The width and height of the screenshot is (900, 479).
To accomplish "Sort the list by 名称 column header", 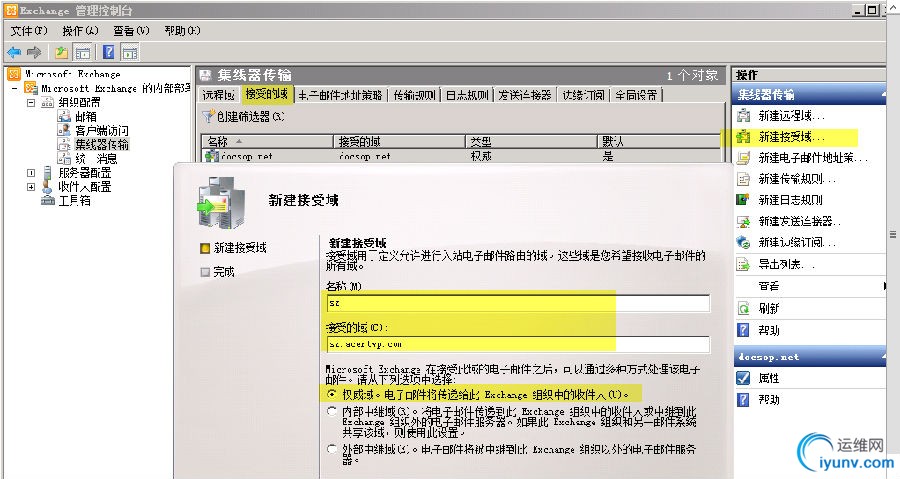I will 267,141.
